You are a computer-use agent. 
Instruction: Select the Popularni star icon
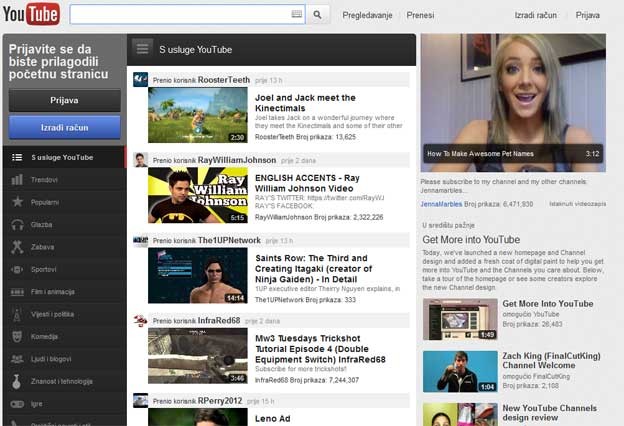pos(16,201)
